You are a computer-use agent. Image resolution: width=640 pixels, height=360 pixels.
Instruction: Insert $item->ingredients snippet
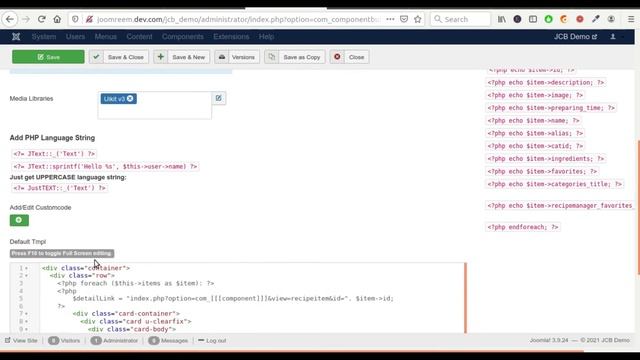[546, 158]
